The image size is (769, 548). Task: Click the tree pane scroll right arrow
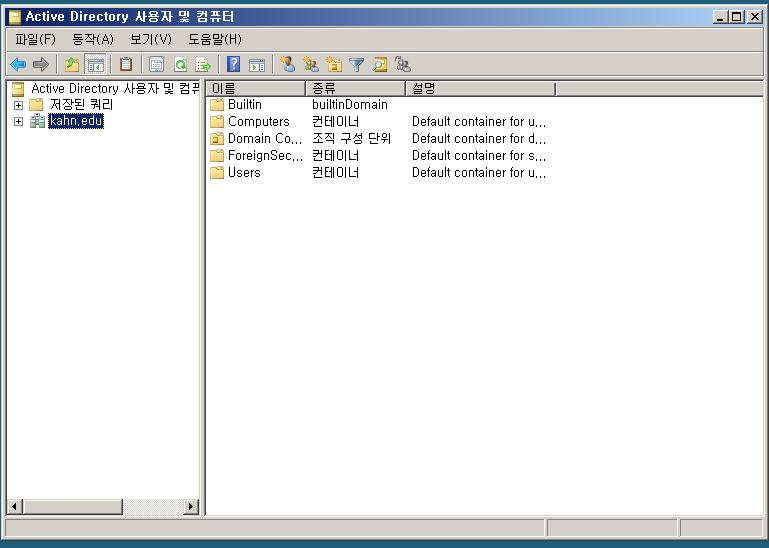190,506
